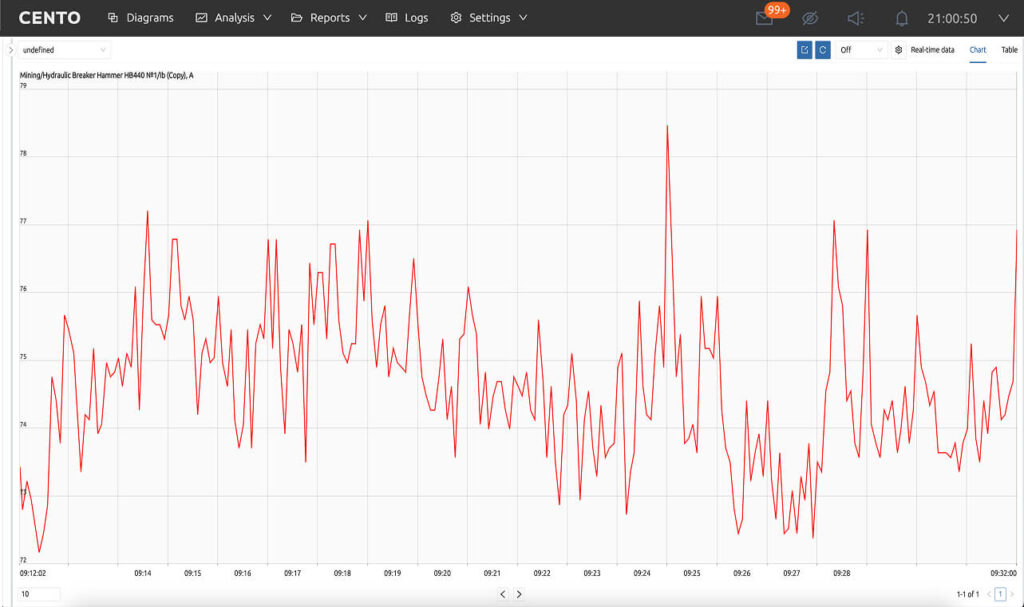
Task: Click the blue refresh 'C' button
Action: [822, 50]
